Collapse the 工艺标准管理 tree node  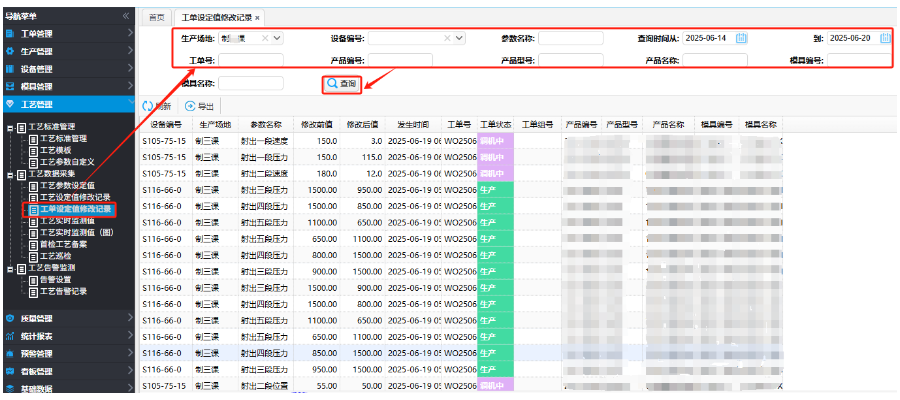click(x=10, y=127)
